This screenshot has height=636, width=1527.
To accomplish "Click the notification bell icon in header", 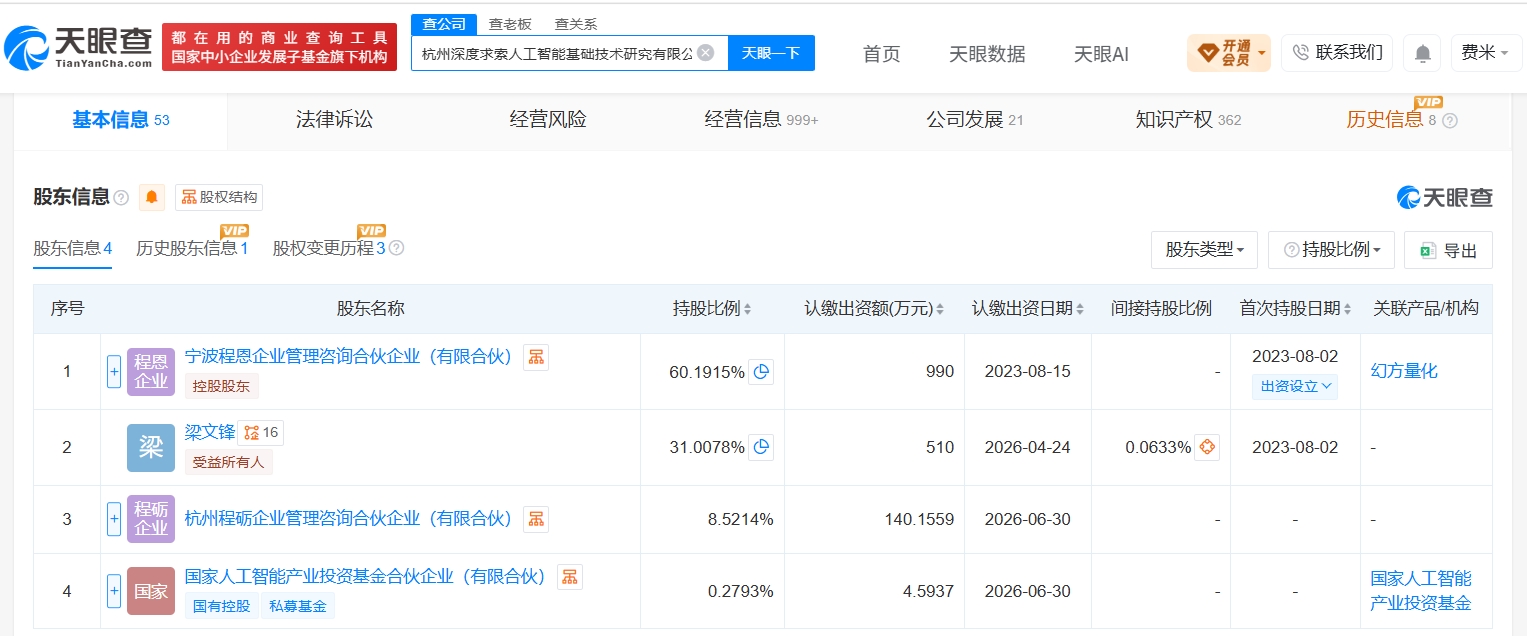I will tap(1422, 53).
